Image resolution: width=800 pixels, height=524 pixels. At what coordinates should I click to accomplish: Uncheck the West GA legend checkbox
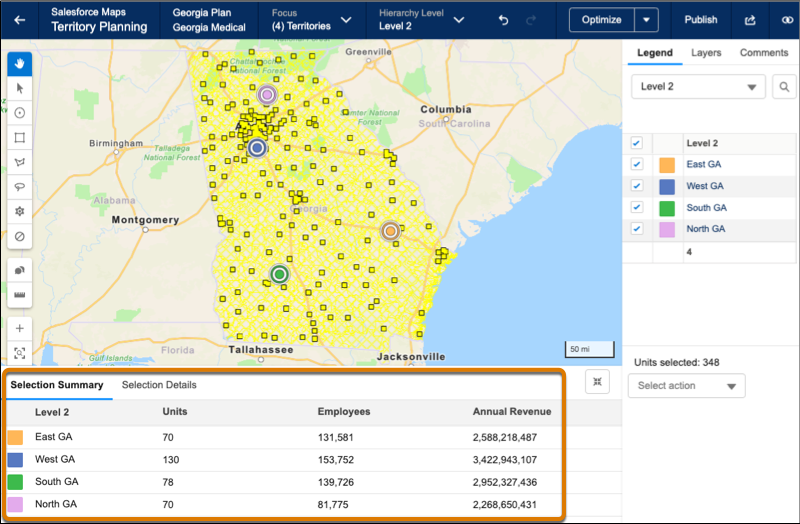coord(636,186)
